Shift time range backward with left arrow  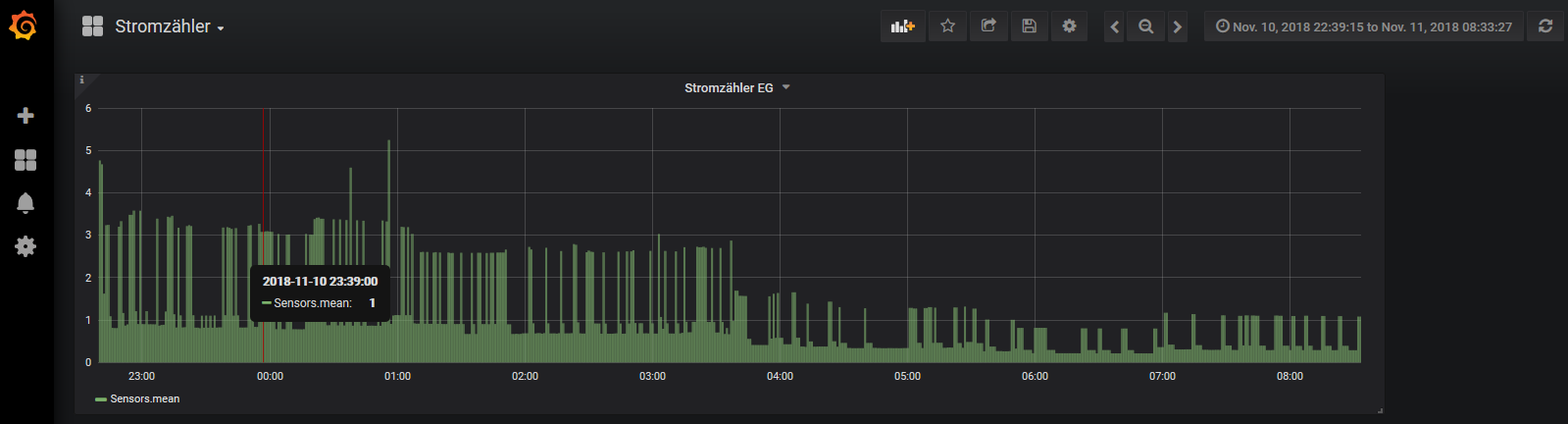1114,26
